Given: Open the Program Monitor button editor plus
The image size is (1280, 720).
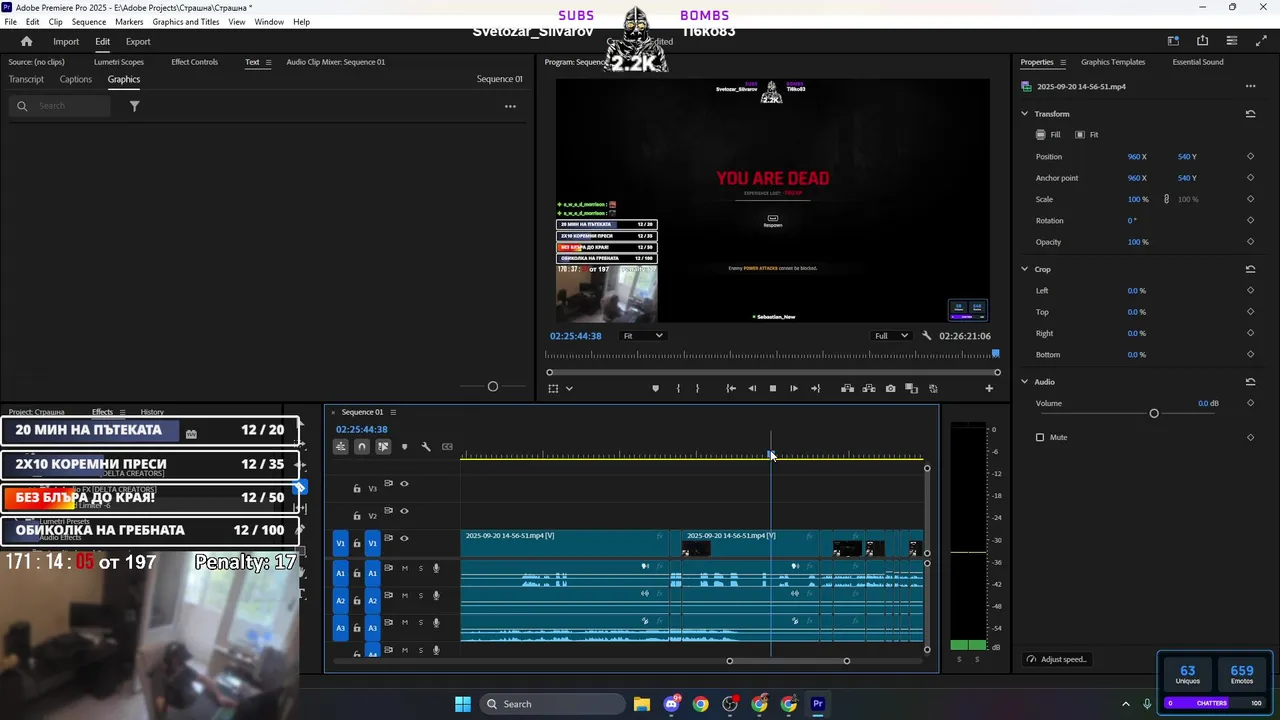Looking at the screenshot, I should [x=989, y=388].
